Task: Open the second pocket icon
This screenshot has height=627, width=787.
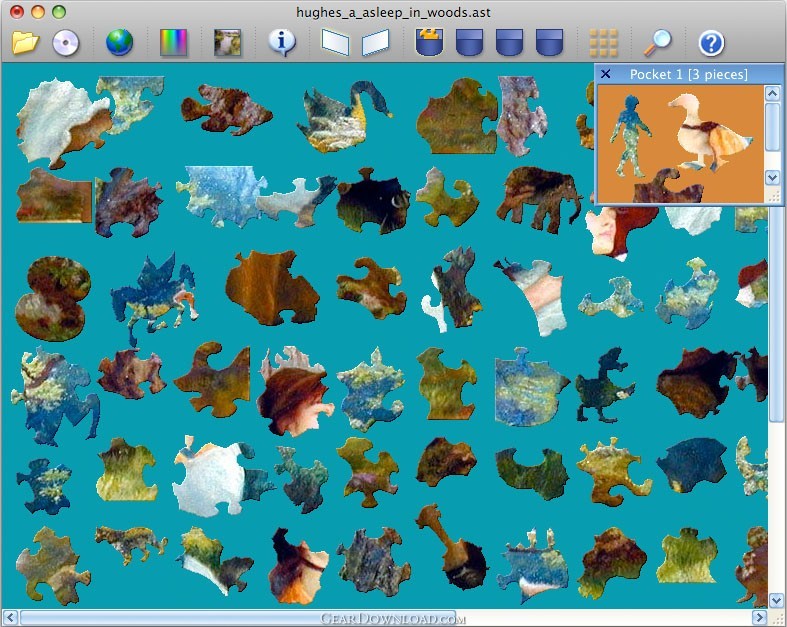Action: [x=469, y=42]
